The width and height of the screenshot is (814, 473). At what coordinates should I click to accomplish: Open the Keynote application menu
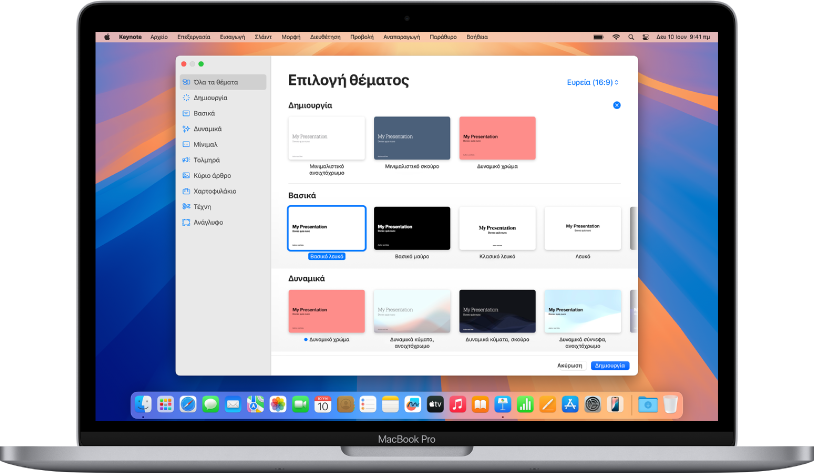(x=130, y=37)
